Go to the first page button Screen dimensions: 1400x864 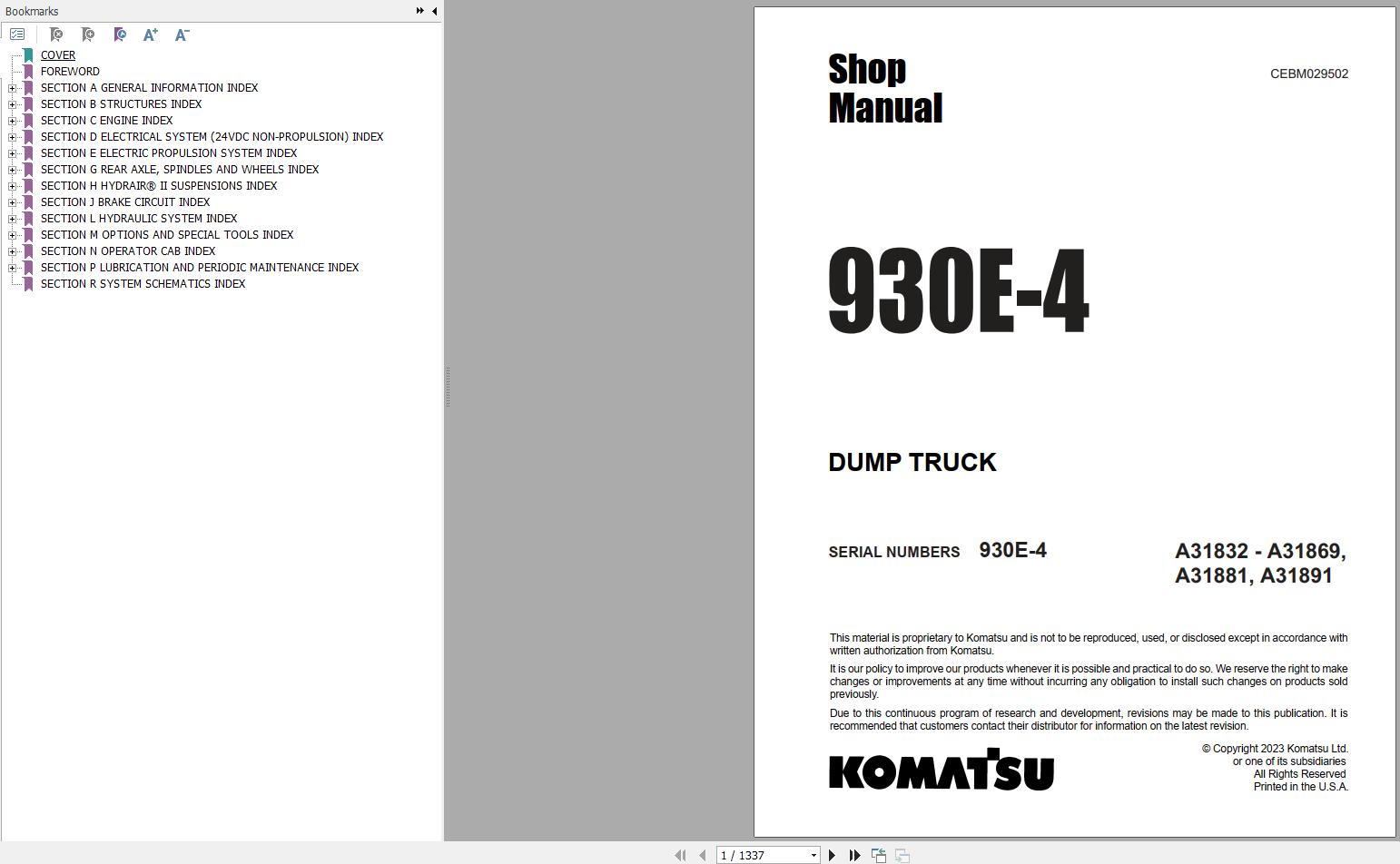[x=680, y=855]
